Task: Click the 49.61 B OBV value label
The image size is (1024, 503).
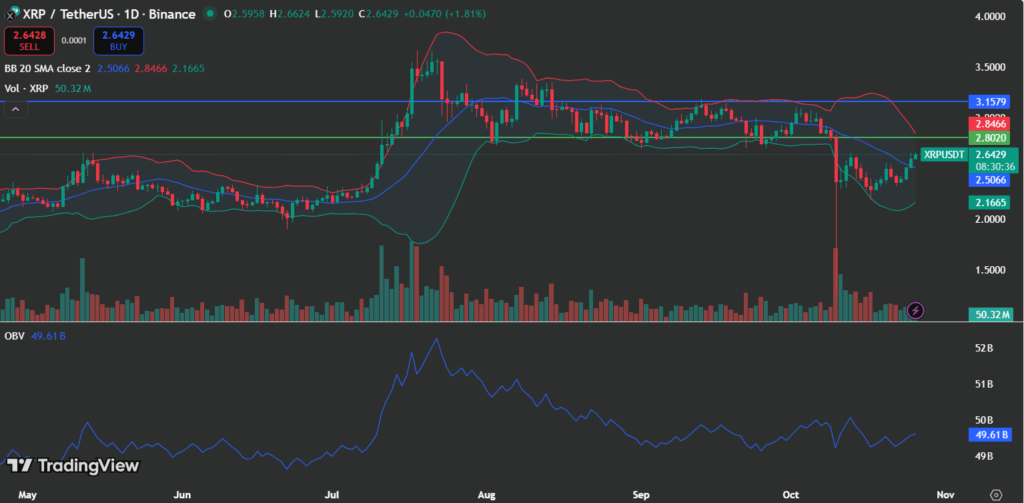Action: click(989, 435)
